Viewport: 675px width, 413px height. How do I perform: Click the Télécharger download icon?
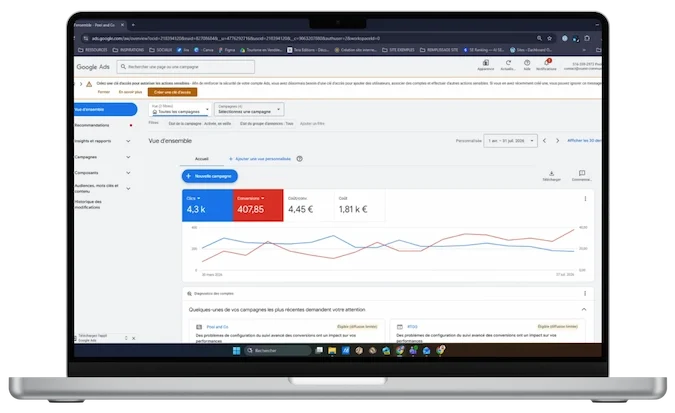coord(551,173)
